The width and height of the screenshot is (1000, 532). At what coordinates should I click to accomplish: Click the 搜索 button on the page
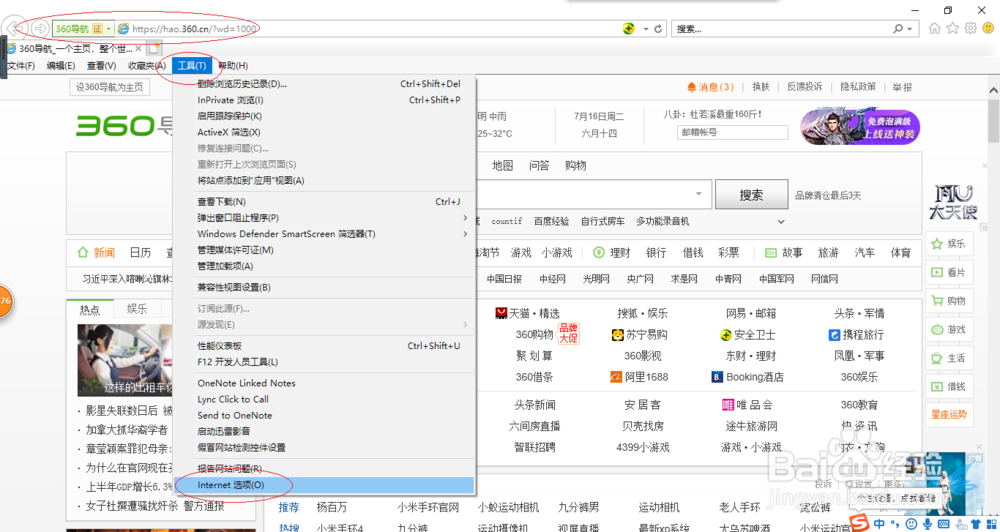(x=751, y=195)
